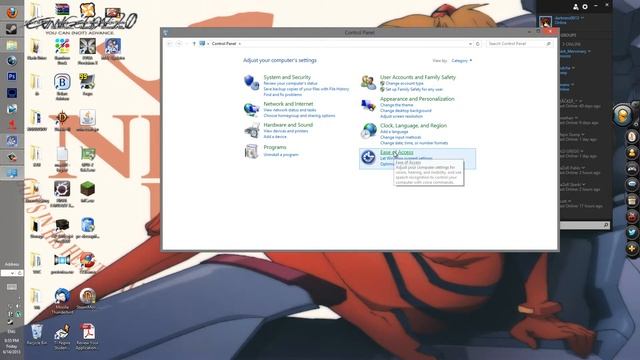Click View network status and tasks
This screenshot has height=360, width=640.
tap(290, 110)
